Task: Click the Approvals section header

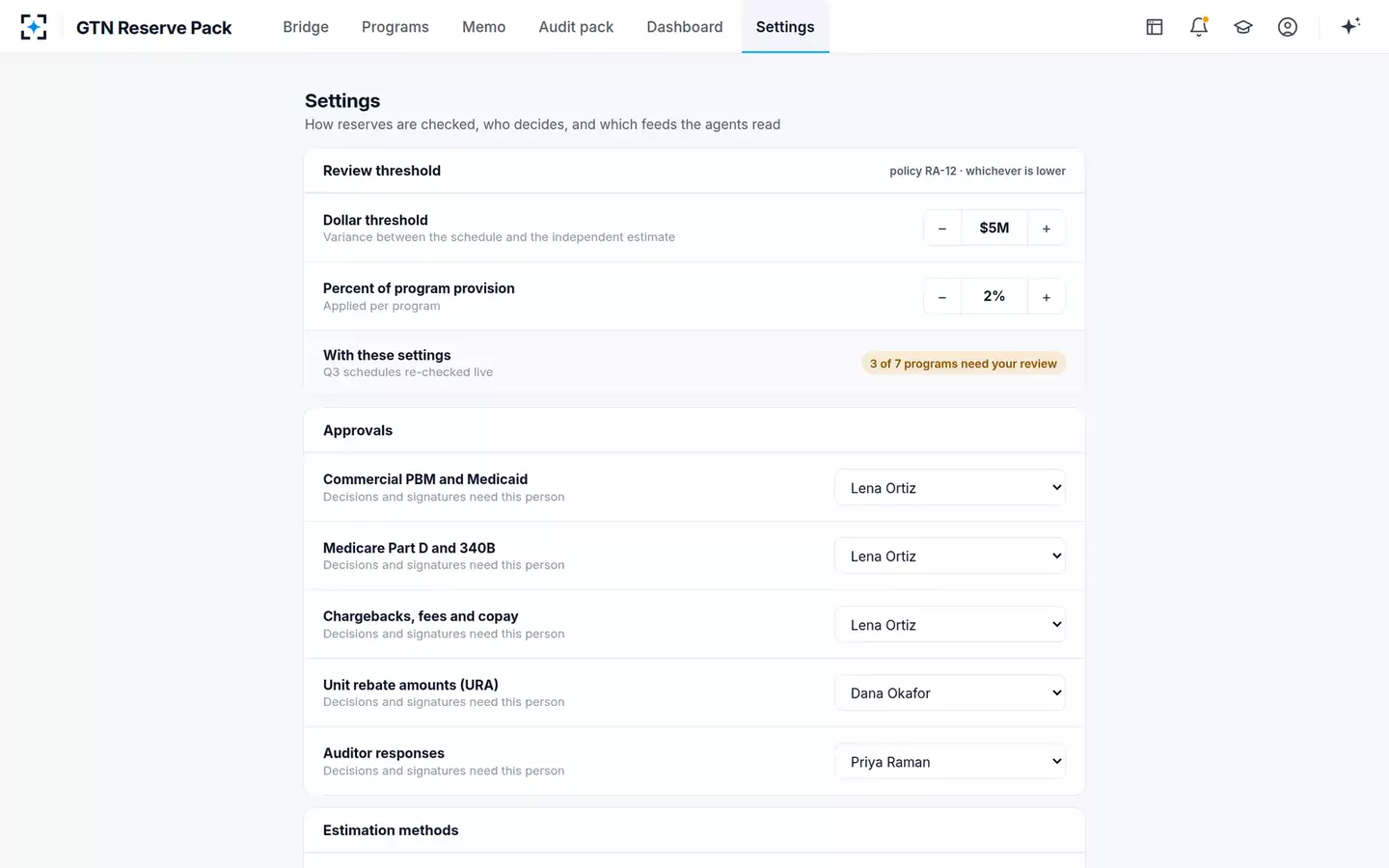Action: click(358, 431)
